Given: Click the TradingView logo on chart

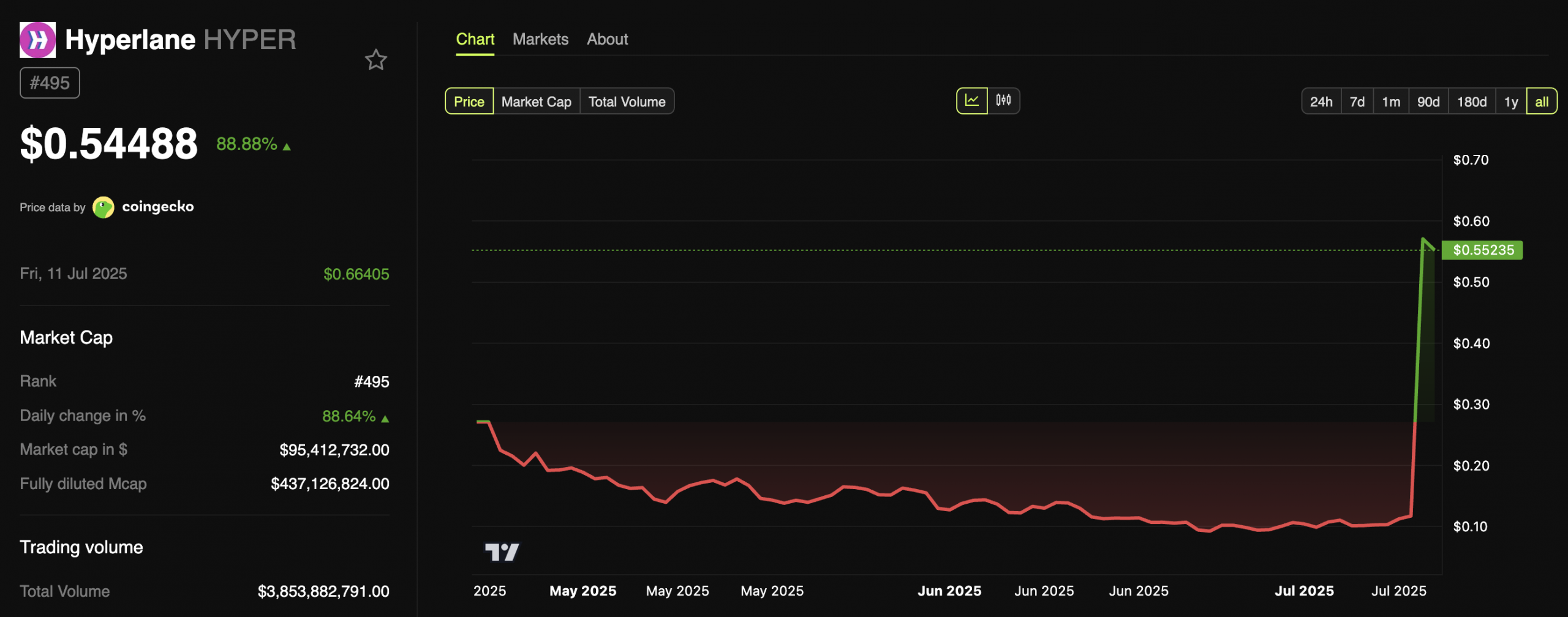Looking at the screenshot, I should pos(502,552).
